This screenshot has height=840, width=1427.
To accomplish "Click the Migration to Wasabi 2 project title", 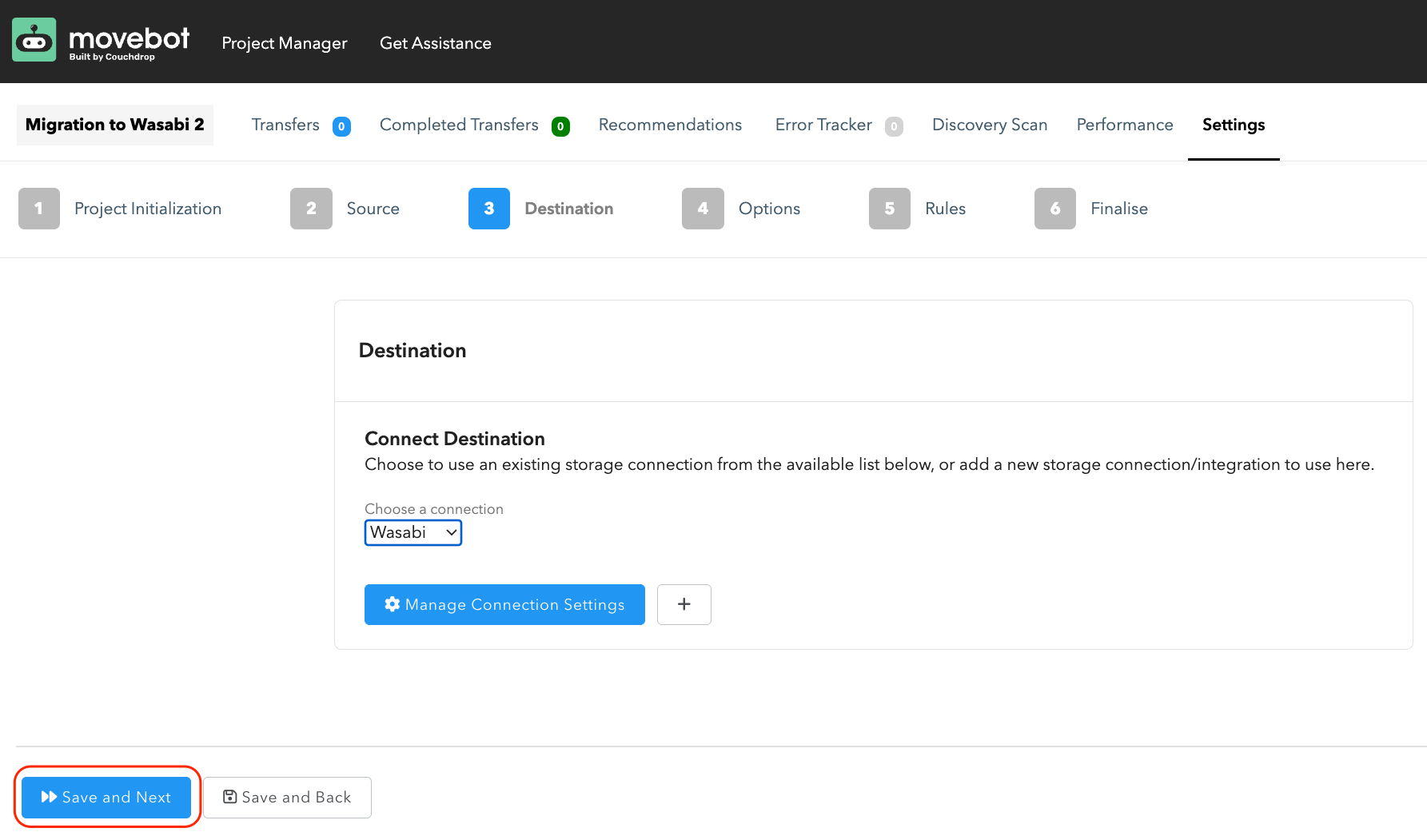I will [x=115, y=125].
